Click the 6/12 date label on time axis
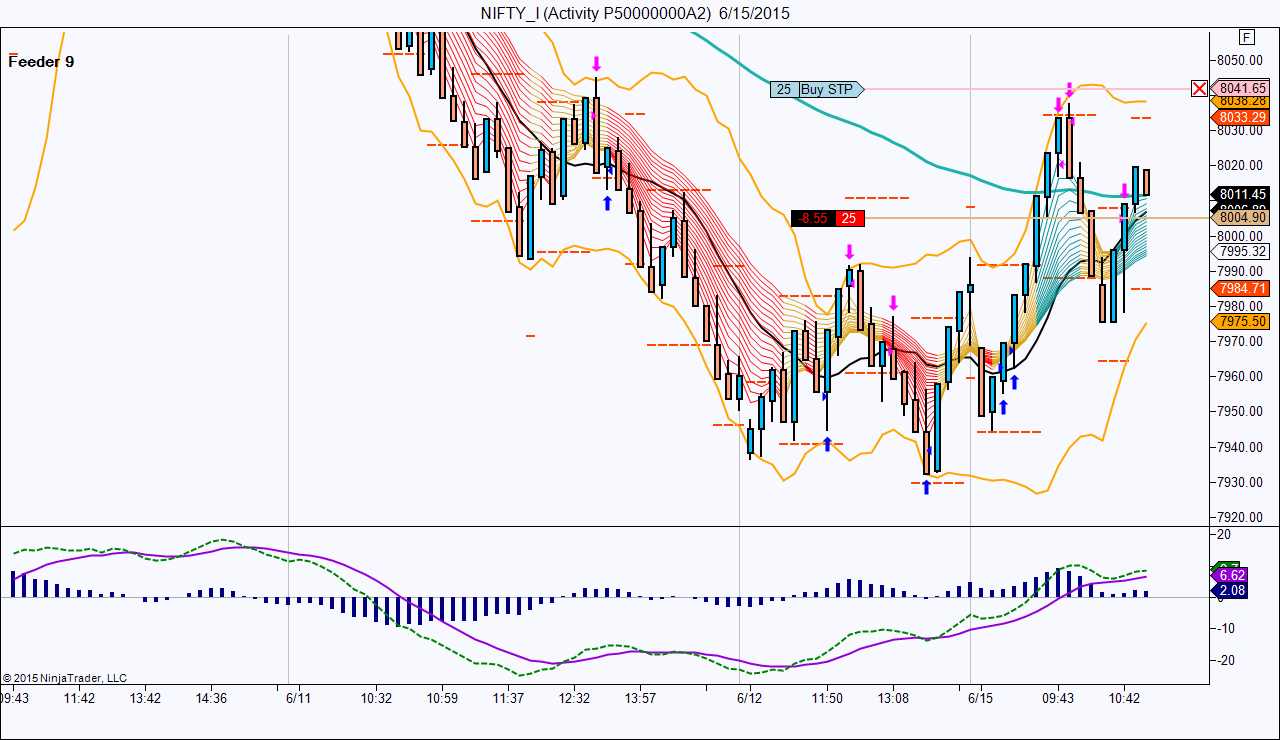The image size is (1280, 740). pos(749,697)
